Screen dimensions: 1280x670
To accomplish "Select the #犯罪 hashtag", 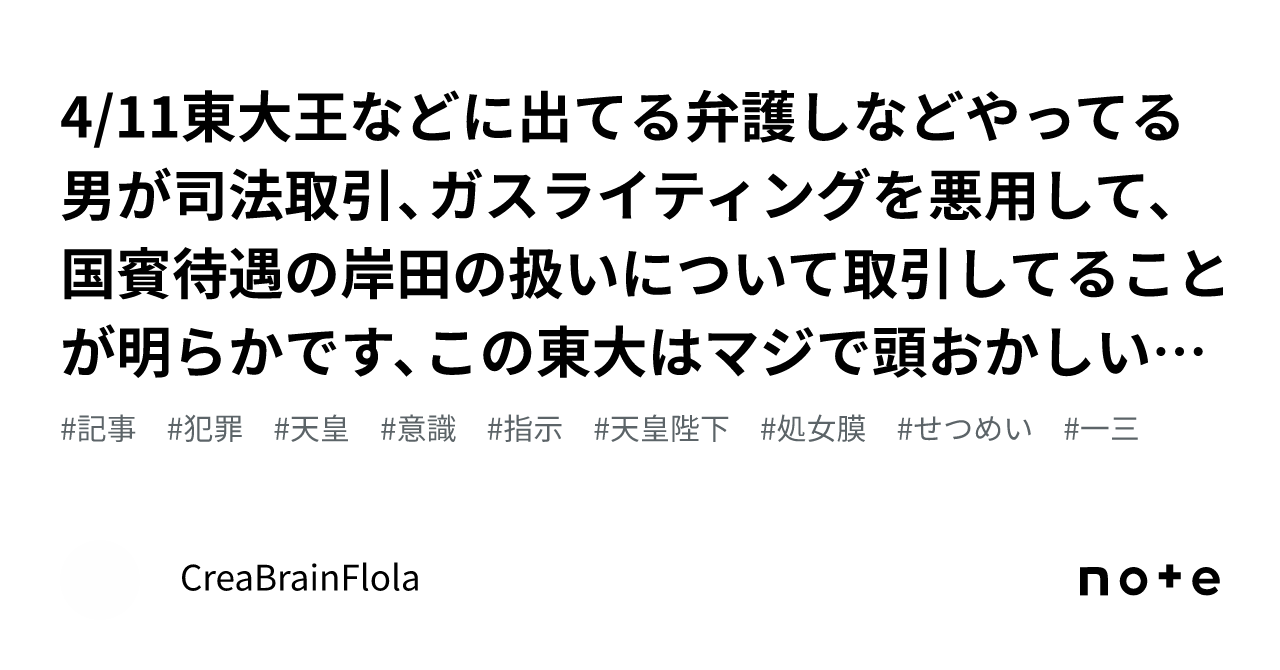I will pos(205,430).
